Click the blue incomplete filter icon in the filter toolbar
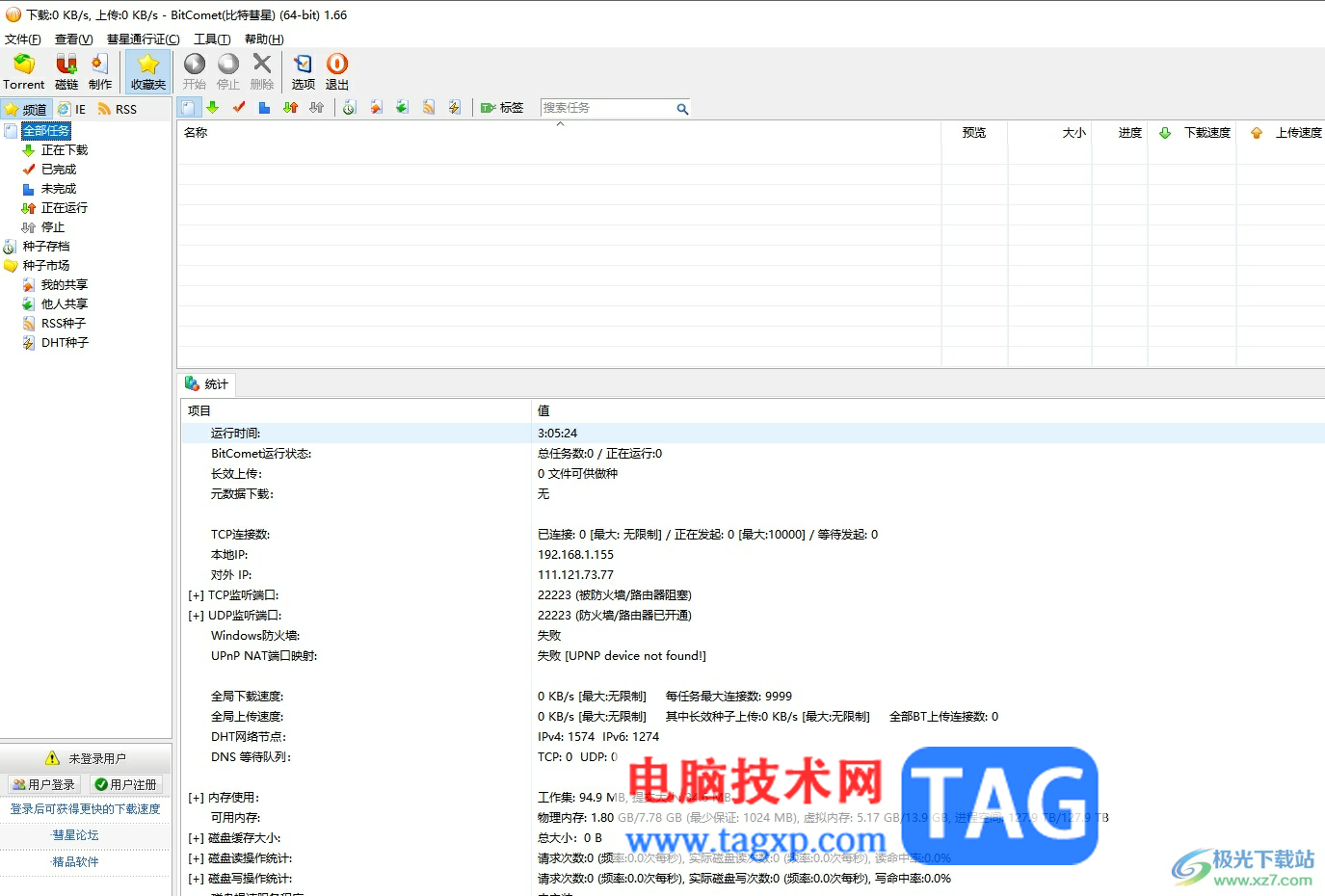The height and width of the screenshot is (896, 1325). (264, 108)
